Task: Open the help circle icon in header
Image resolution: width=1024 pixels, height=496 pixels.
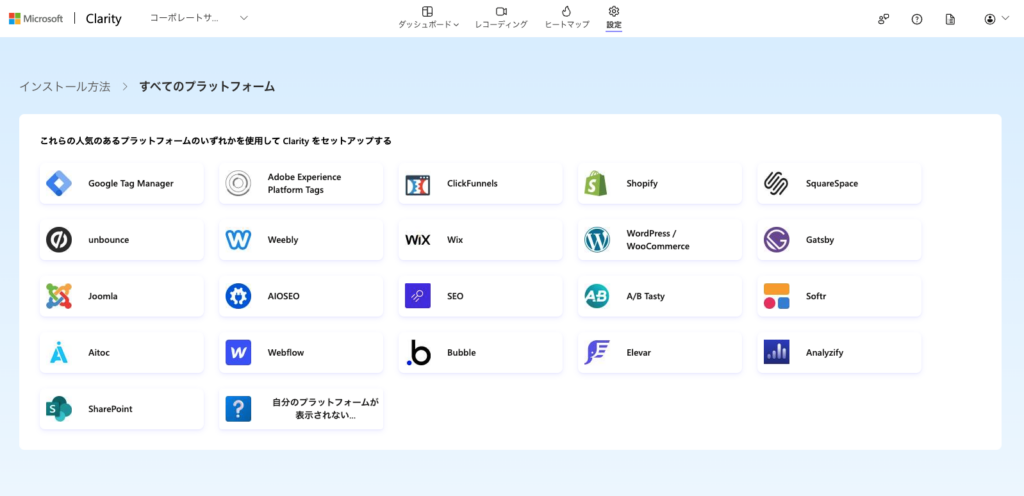Action: pos(917,19)
